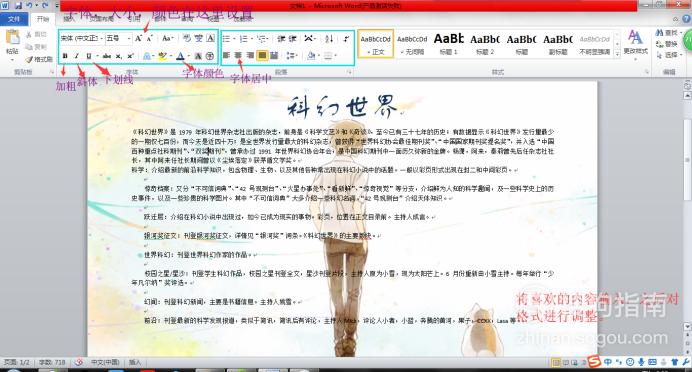Apply the 副标题 (Subtitle) style

558,44
